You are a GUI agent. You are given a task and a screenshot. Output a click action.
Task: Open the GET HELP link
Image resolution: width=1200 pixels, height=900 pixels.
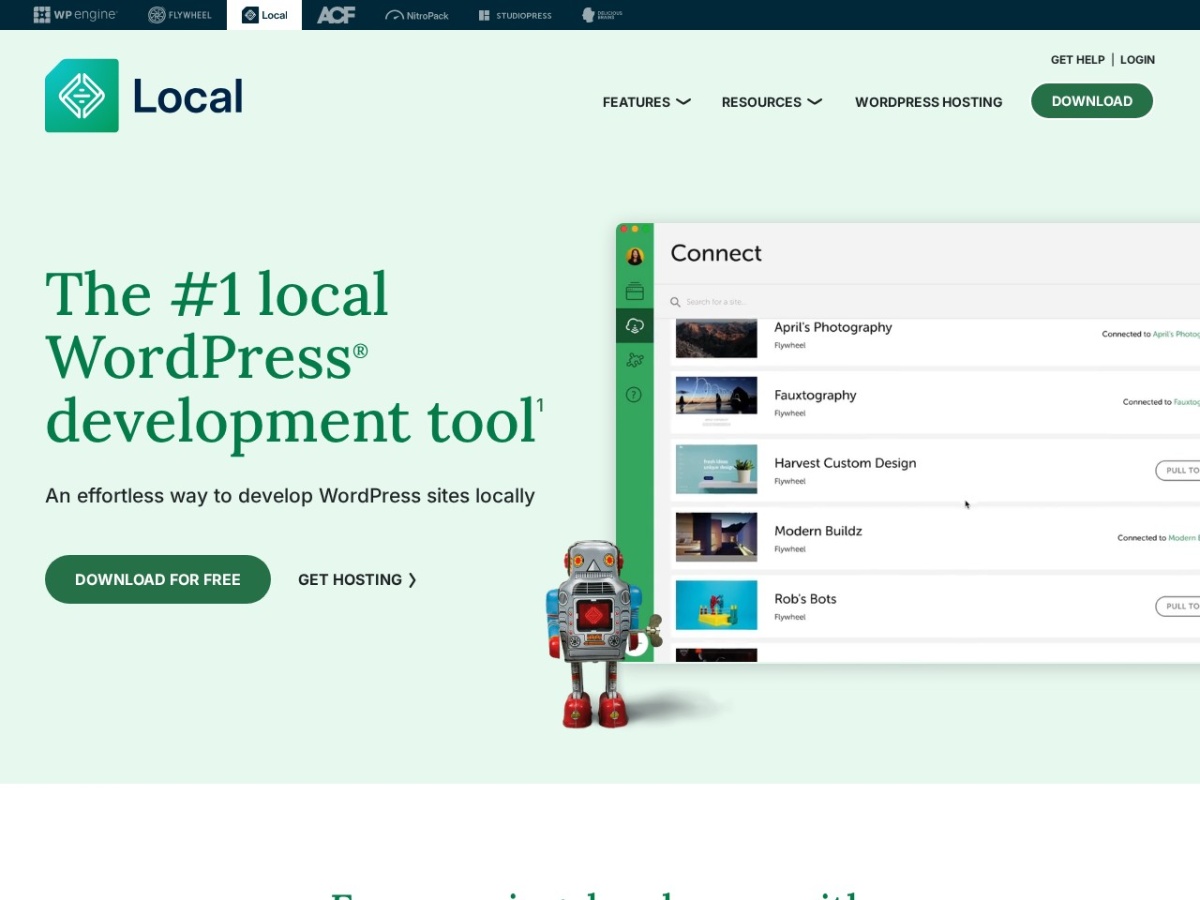pos(1077,60)
